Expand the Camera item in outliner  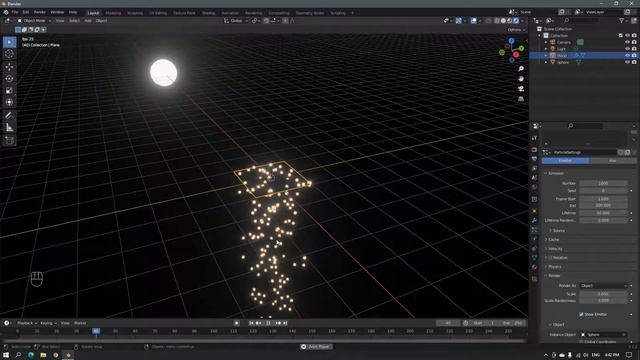546,42
